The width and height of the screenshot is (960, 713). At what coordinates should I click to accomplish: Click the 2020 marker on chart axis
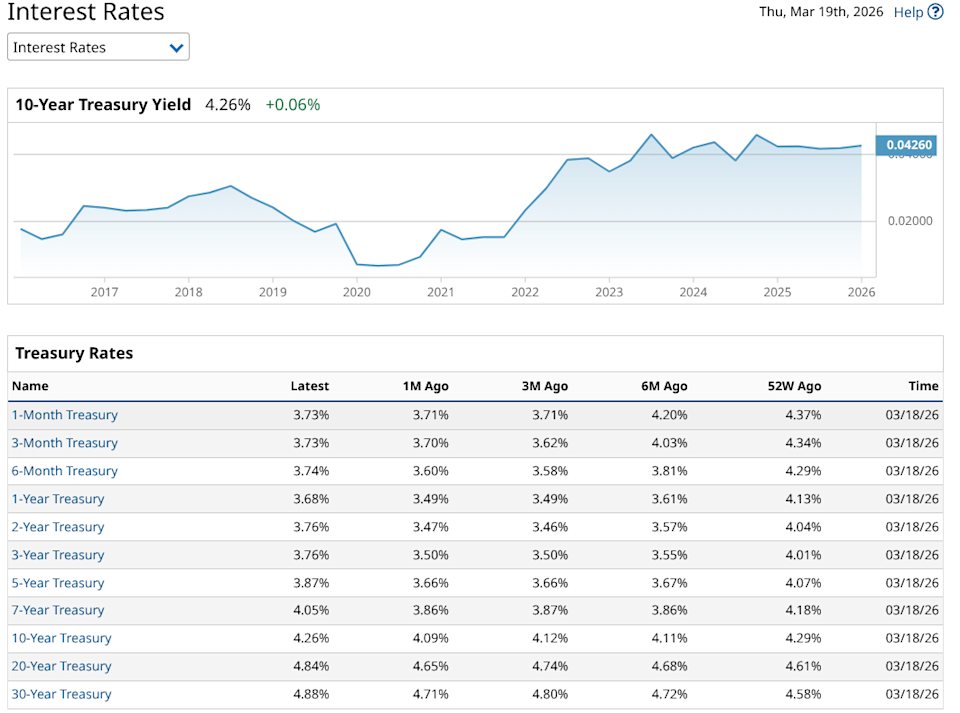356,292
